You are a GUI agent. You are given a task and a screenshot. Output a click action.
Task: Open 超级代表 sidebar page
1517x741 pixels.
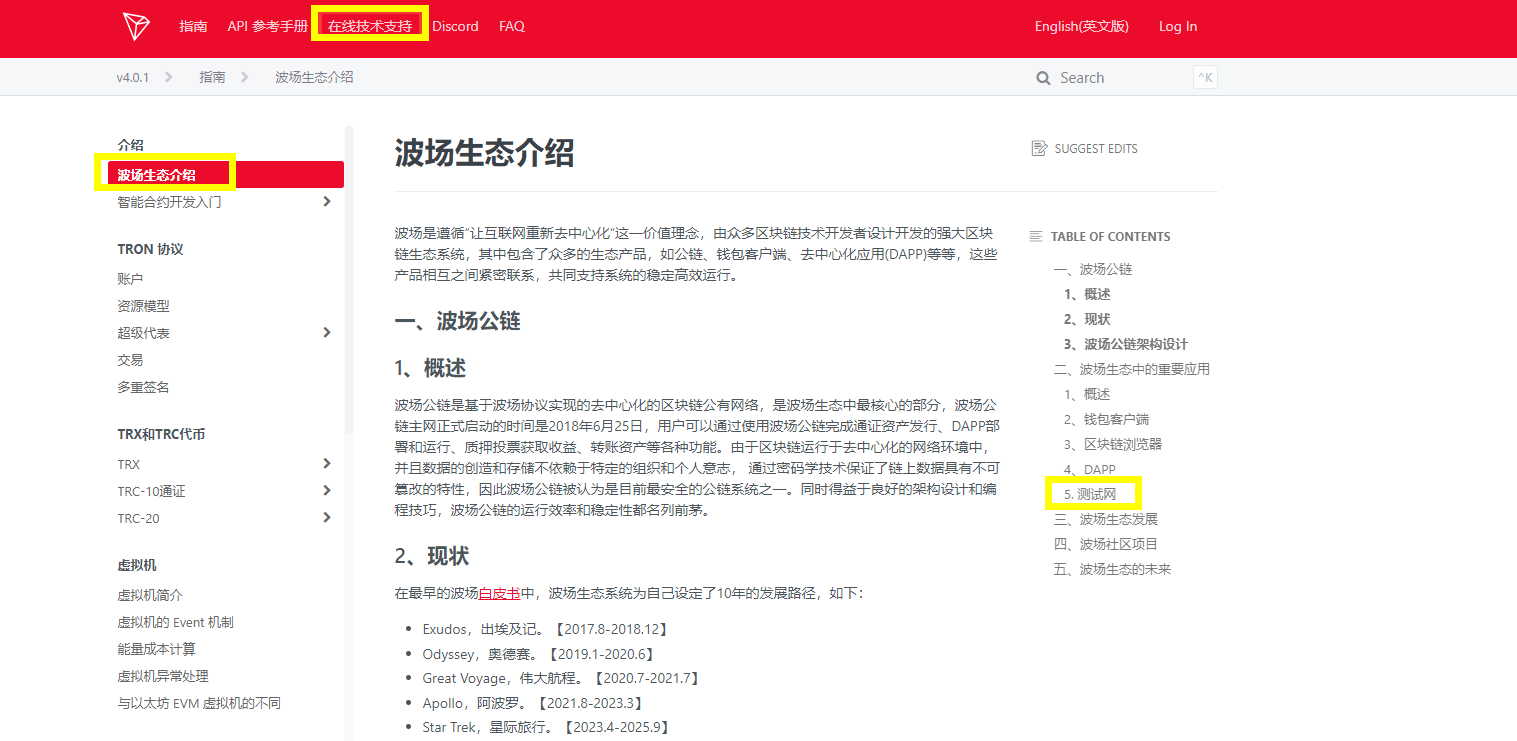pos(143,333)
